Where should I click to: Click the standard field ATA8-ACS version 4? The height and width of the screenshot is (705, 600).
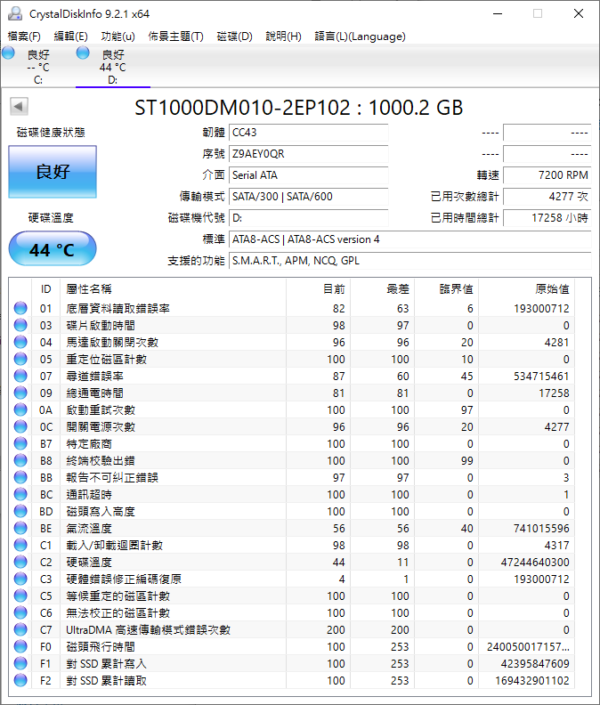[410, 239]
